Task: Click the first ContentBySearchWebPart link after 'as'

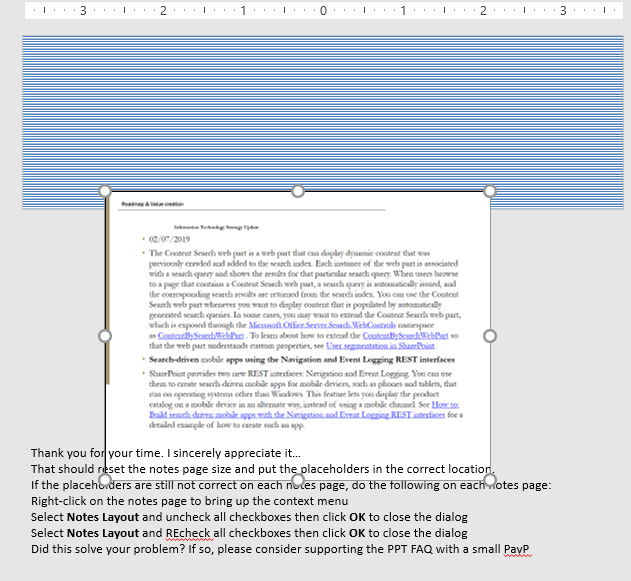Action: tap(201, 335)
